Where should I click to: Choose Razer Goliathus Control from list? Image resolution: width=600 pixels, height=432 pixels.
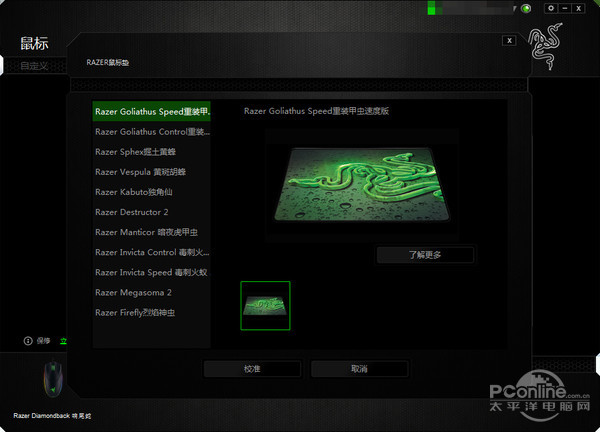point(152,131)
